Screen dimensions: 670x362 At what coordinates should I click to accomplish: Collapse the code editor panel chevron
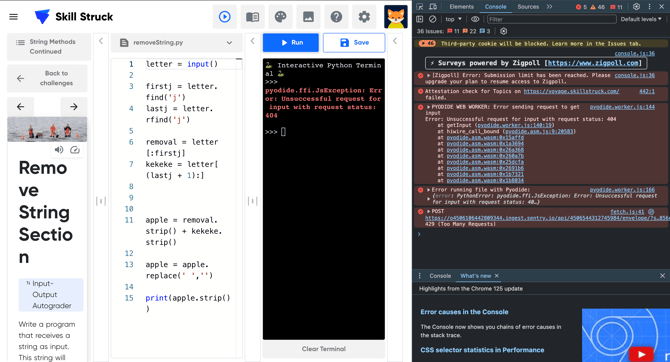point(253,41)
